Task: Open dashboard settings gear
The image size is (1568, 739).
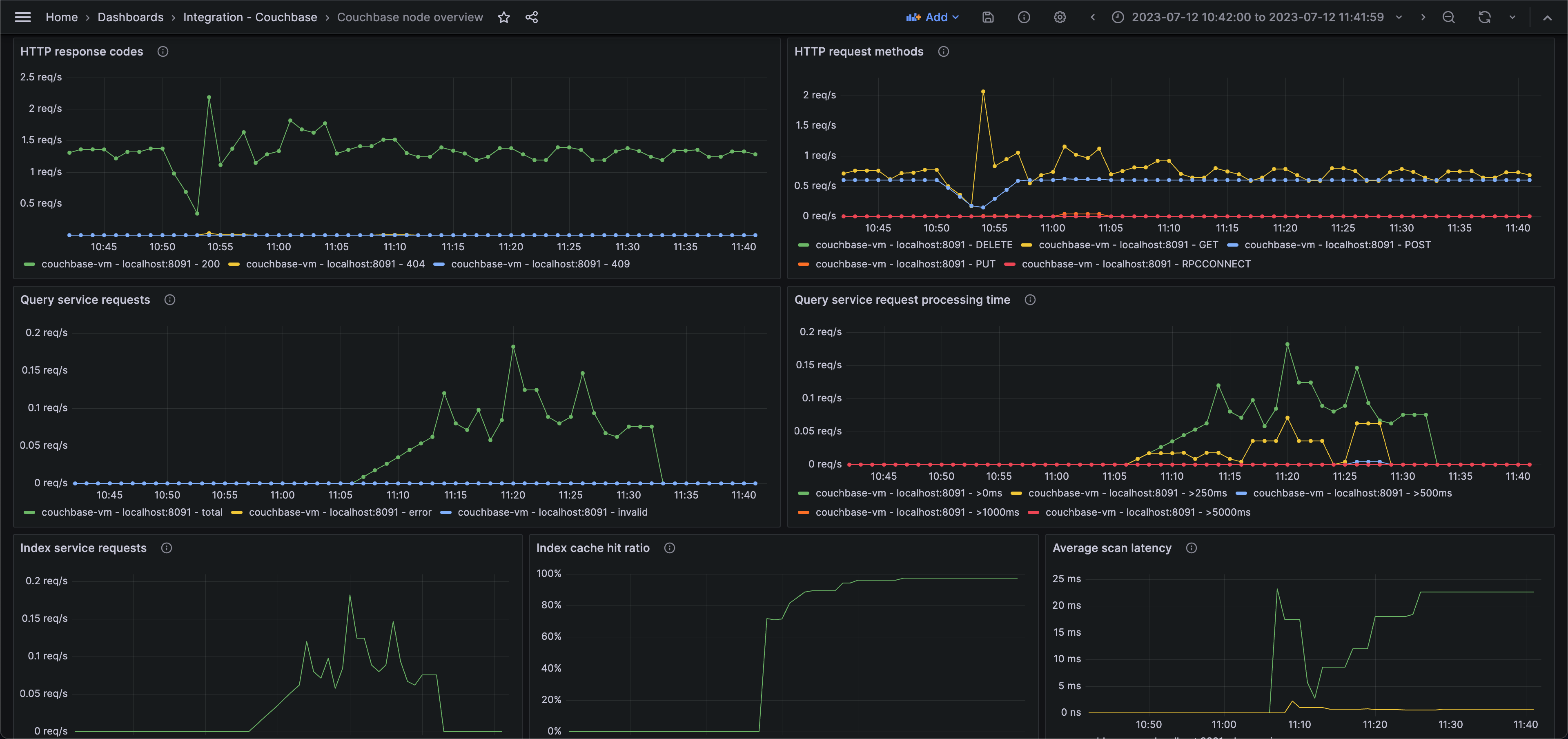Action: coord(1060,17)
